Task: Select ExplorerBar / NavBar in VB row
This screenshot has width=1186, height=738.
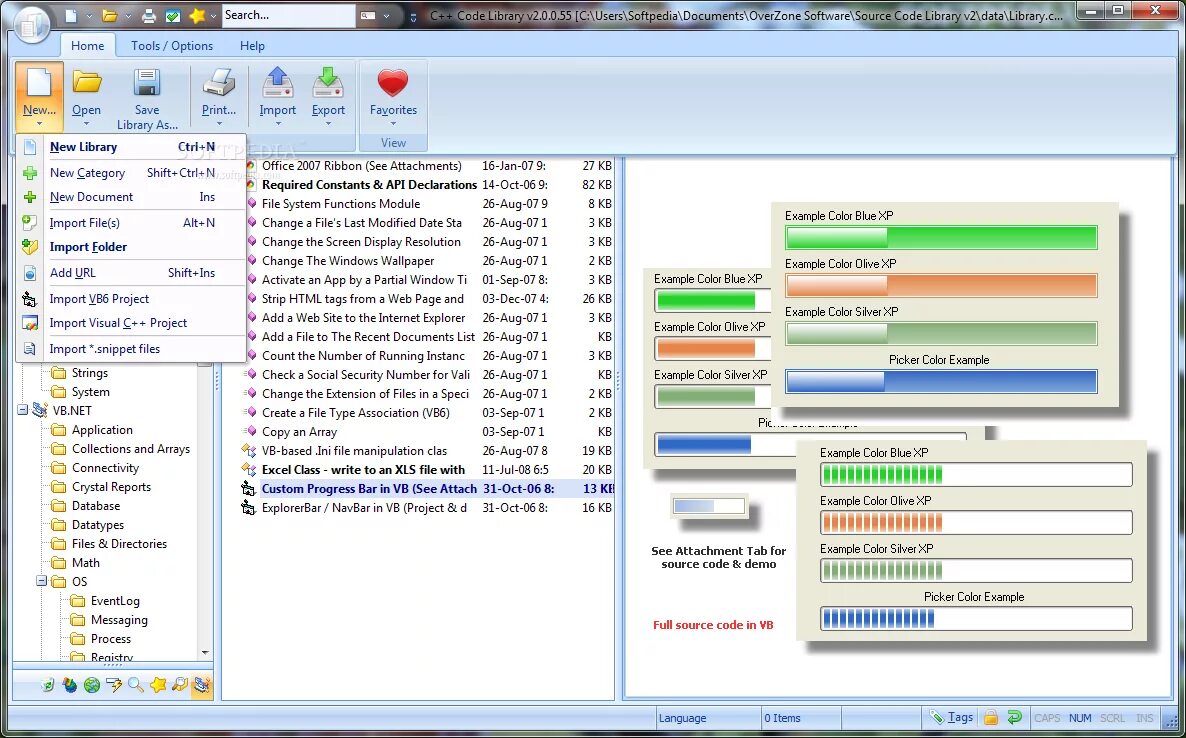Action: [x=427, y=508]
